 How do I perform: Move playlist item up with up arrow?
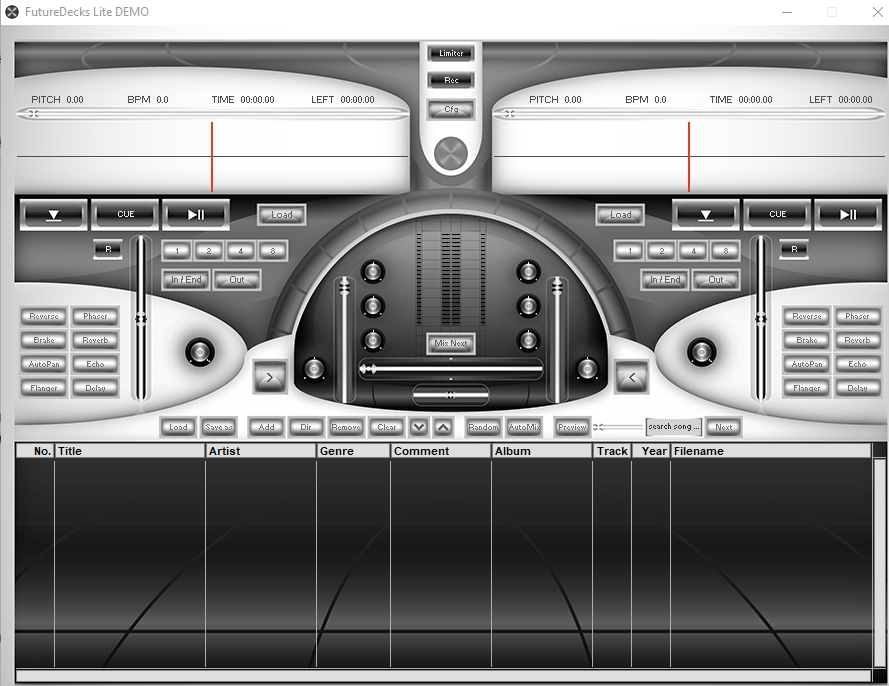[443, 427]
